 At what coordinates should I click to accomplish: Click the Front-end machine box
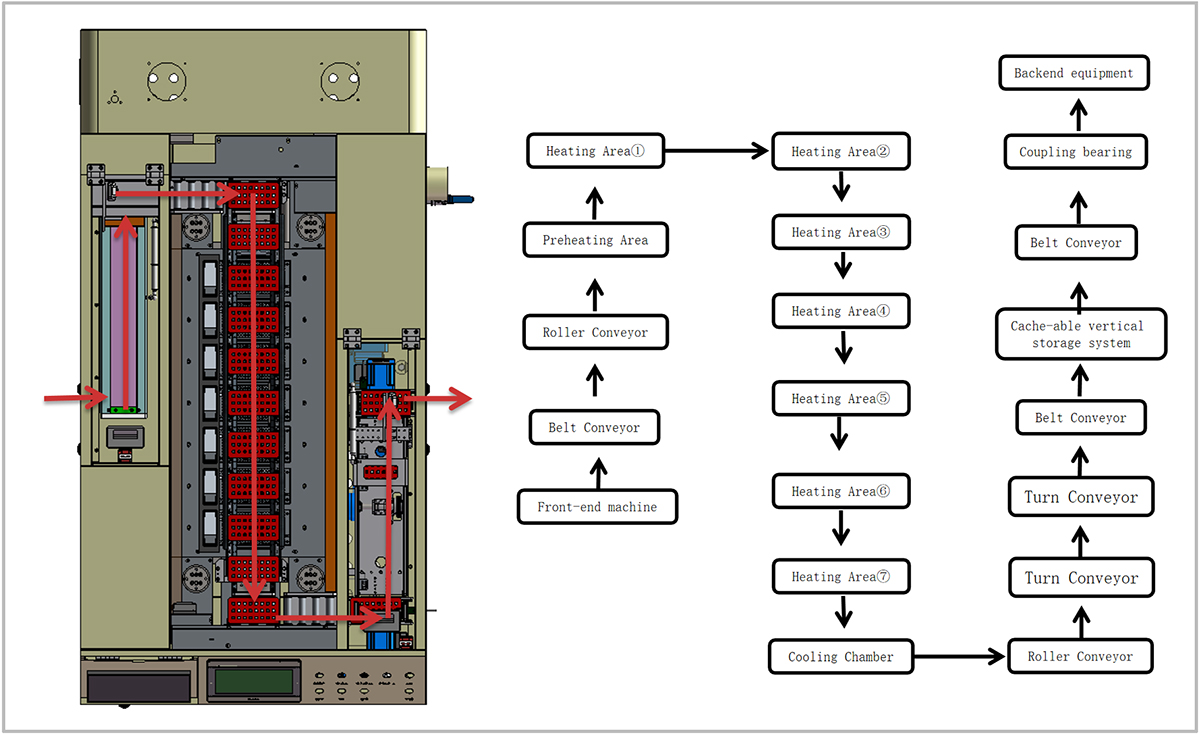tap(597, 507)
